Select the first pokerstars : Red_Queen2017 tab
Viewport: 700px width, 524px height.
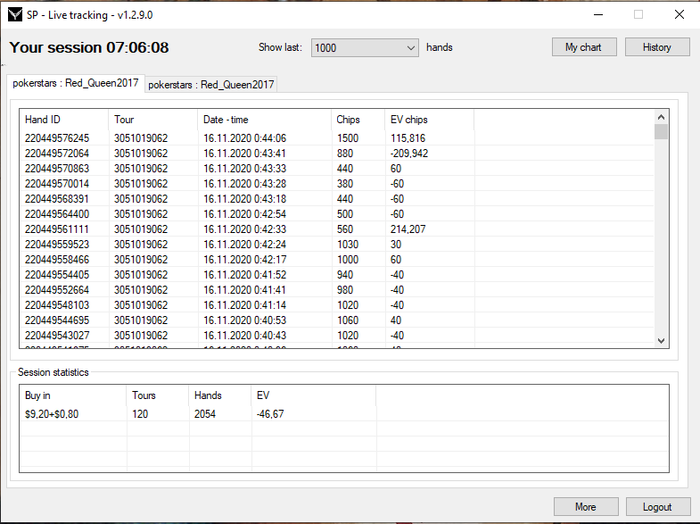75,83
